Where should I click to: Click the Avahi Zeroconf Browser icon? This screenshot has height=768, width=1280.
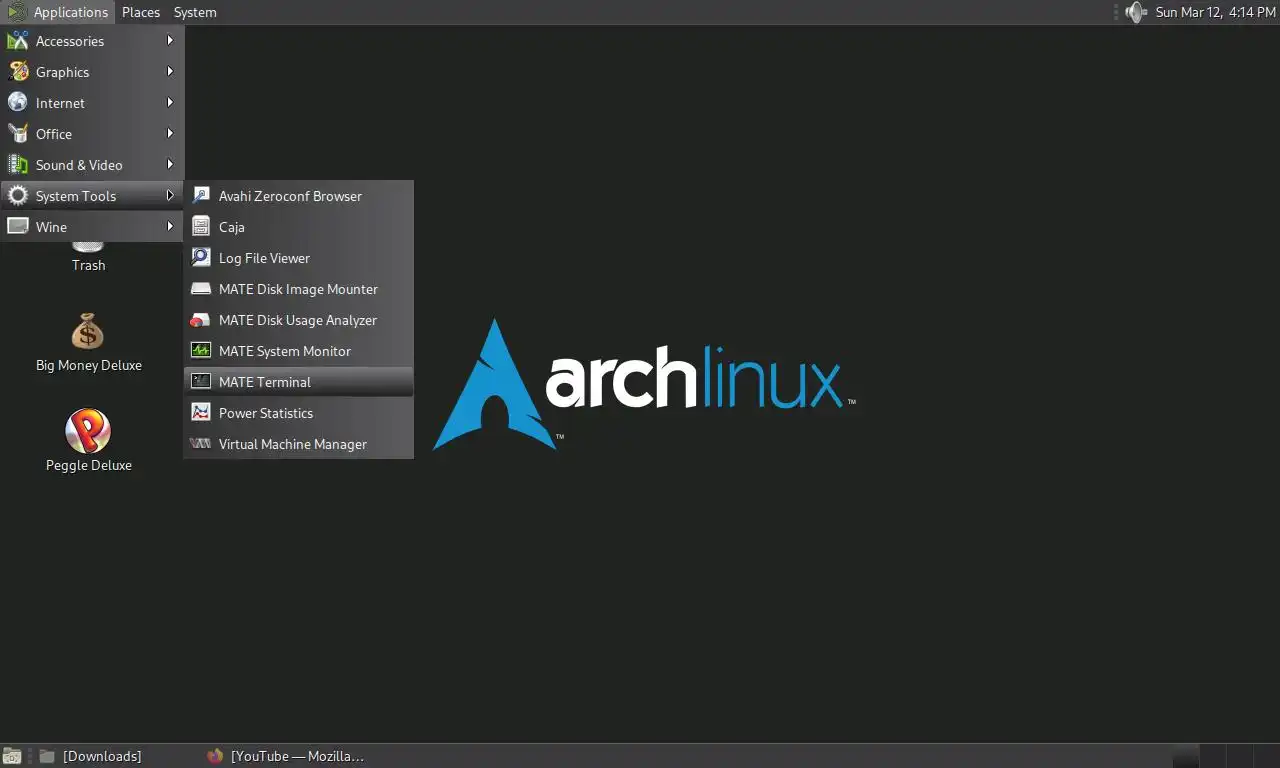(201, 196)
